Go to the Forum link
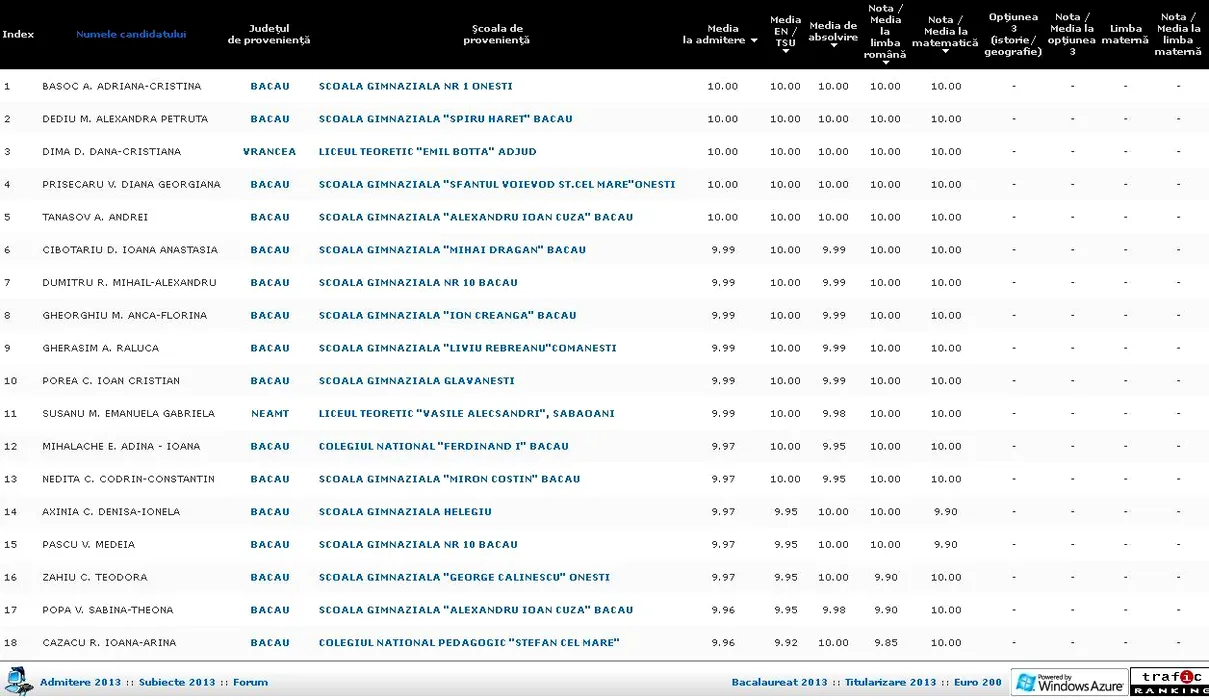Image resolution: width=1209 pixels, height=700 pixels. [x=250, y=682]
